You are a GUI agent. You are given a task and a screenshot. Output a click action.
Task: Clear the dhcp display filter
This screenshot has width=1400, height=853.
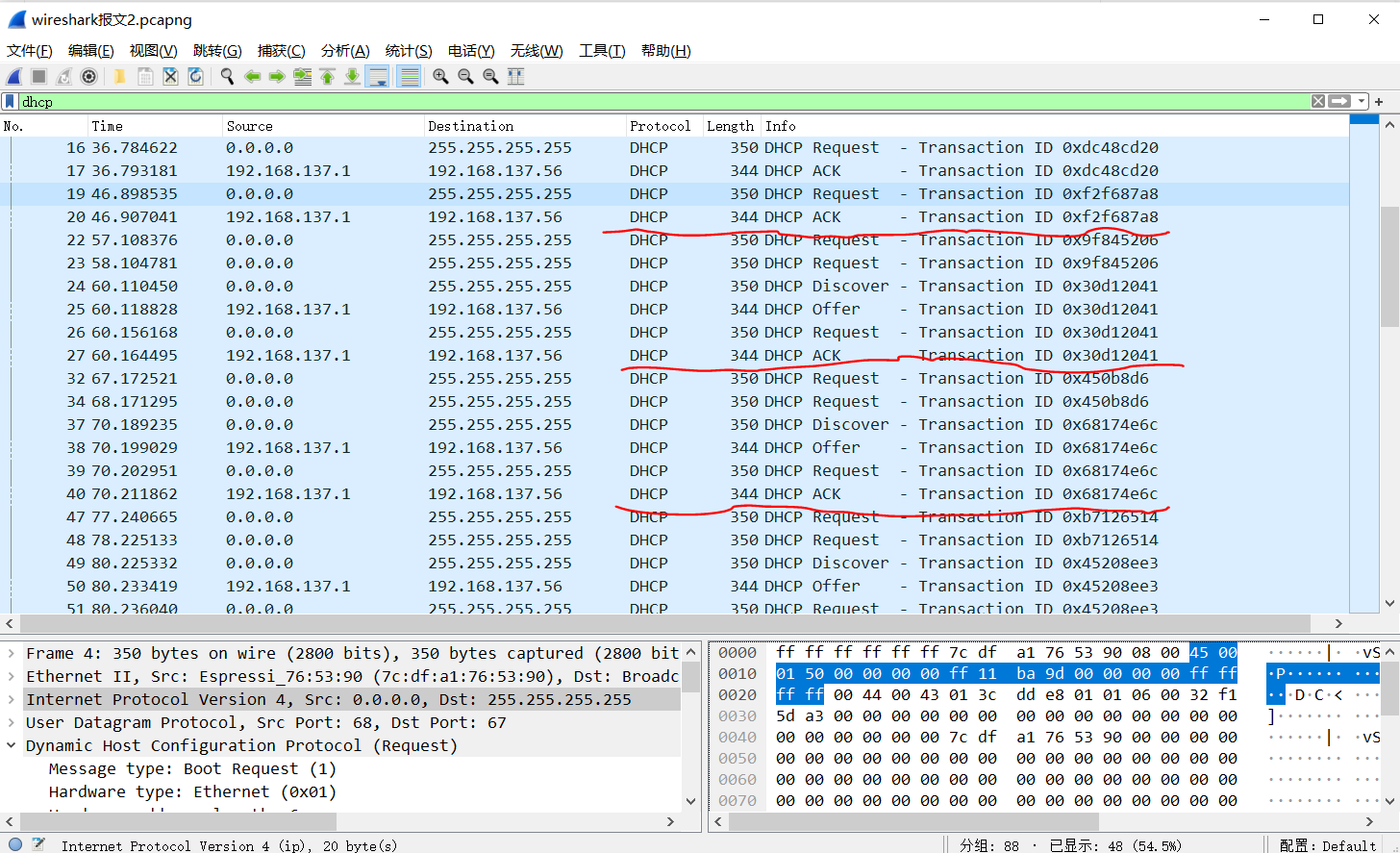click(x=1318, y=101)
